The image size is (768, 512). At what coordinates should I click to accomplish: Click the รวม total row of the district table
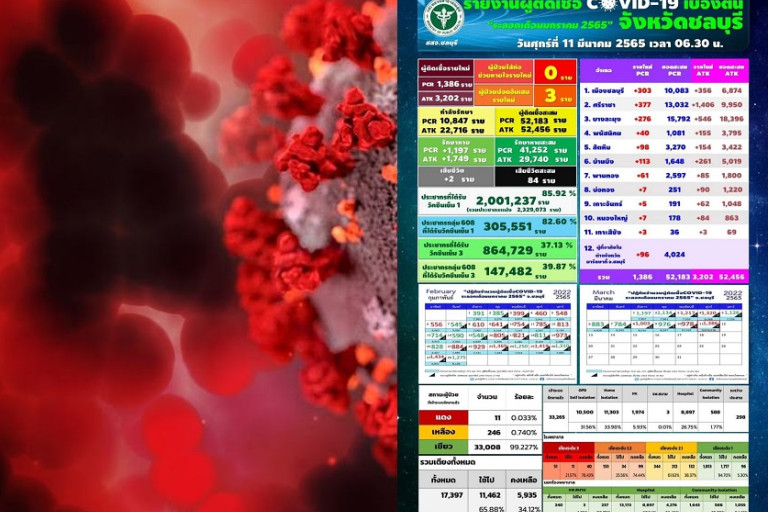pos(664,276)
